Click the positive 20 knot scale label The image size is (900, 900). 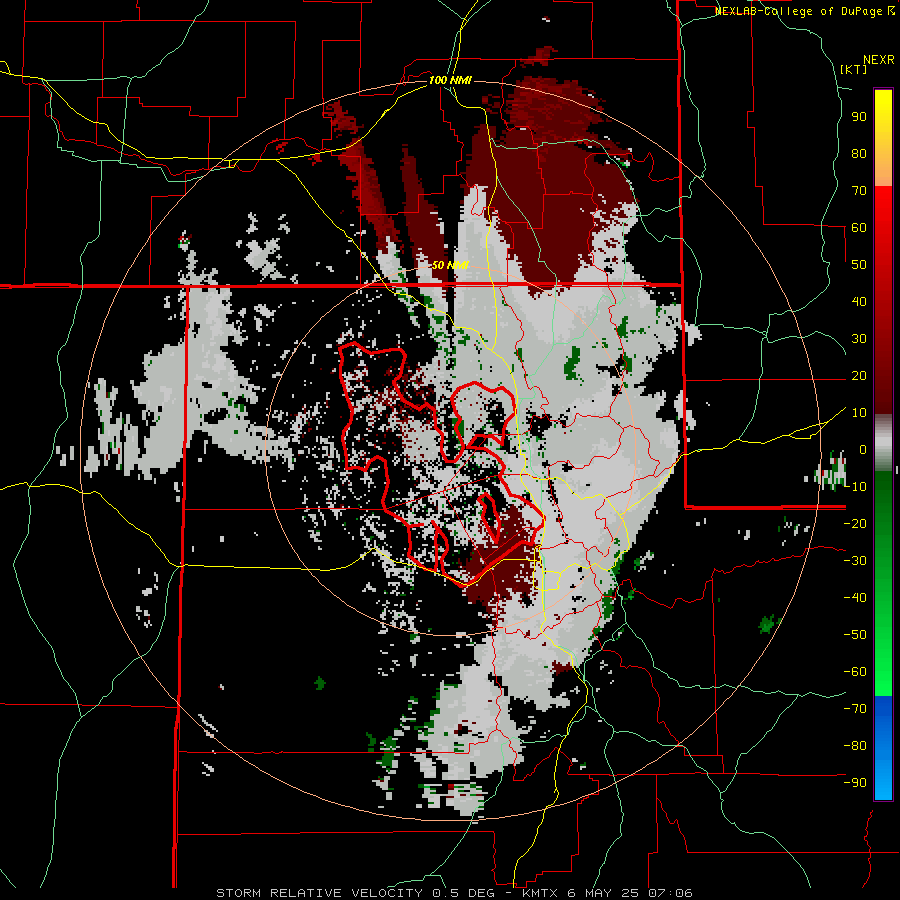tap(859, 376)
